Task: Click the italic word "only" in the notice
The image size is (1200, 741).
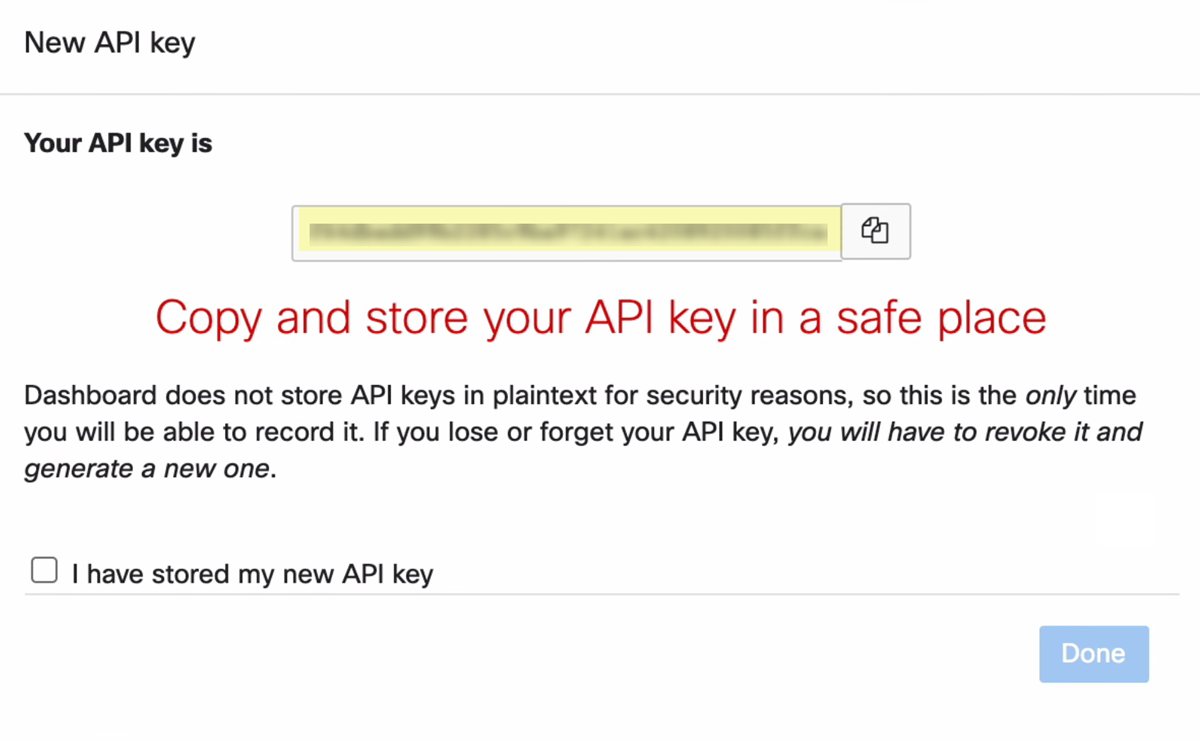Action: point(1051,395)
